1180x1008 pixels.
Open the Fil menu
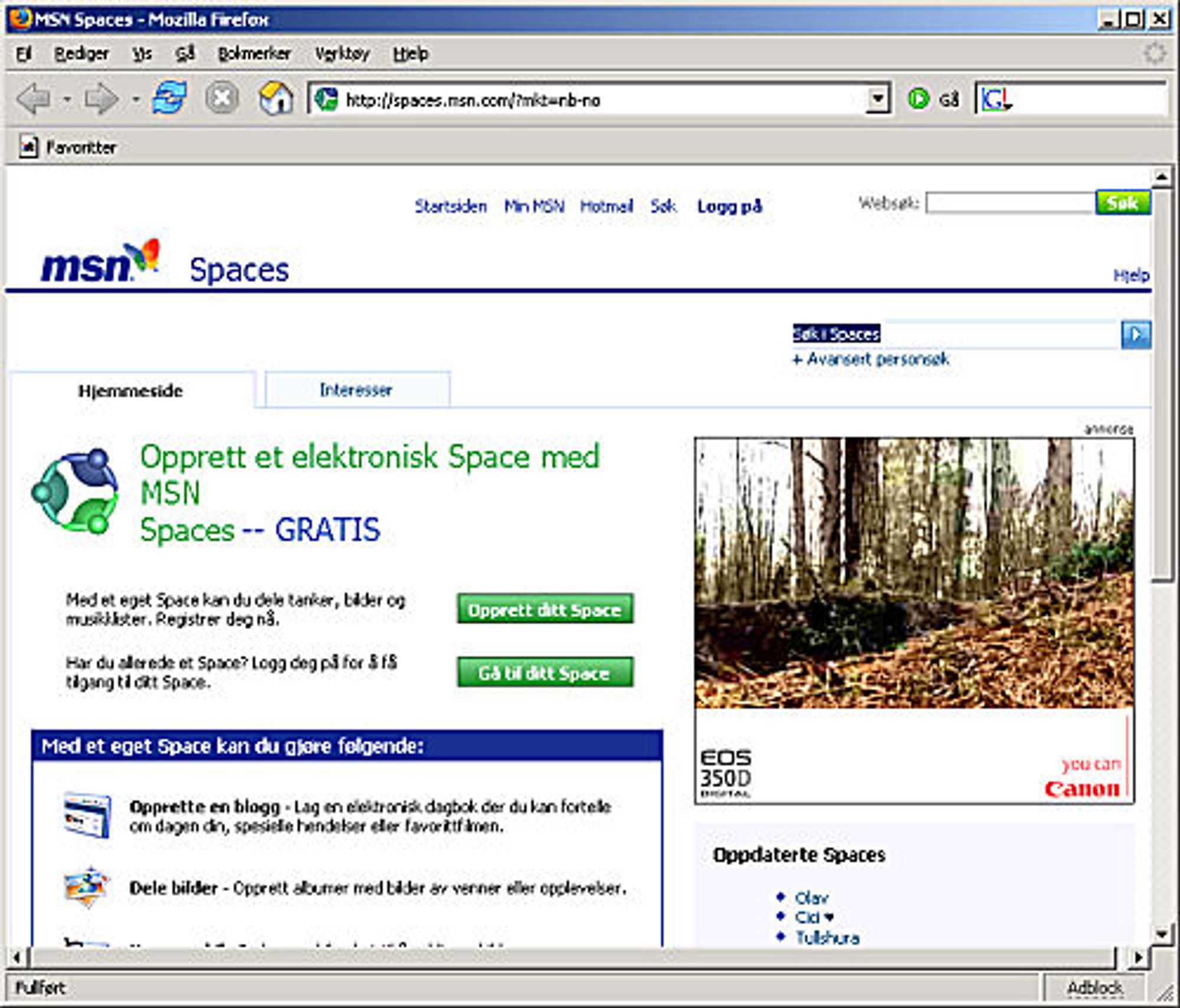click(24, 54)
